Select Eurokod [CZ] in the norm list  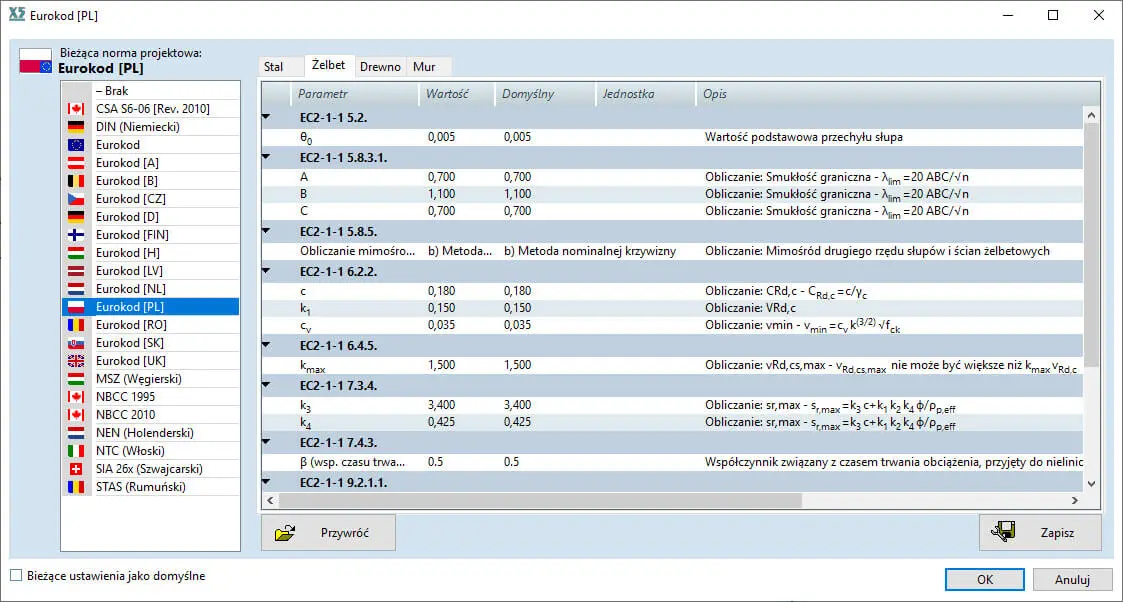coord(131,199)
